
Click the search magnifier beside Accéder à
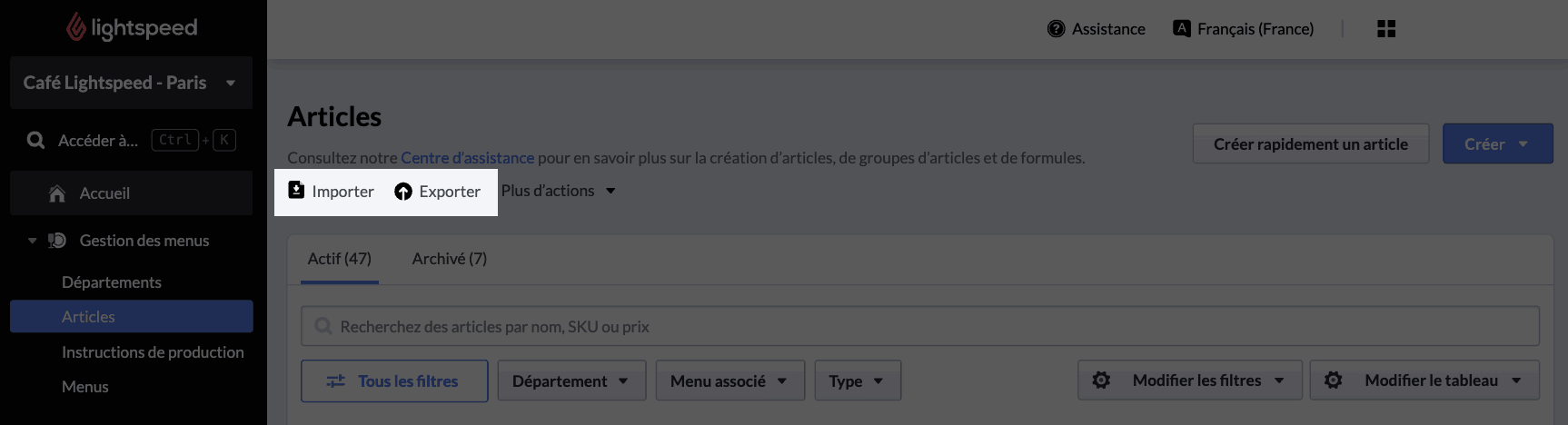[x=35, y=141]
